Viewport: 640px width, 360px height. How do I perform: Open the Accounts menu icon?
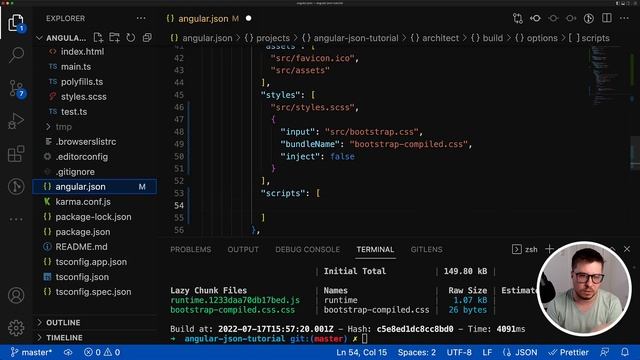coord(16,295)
